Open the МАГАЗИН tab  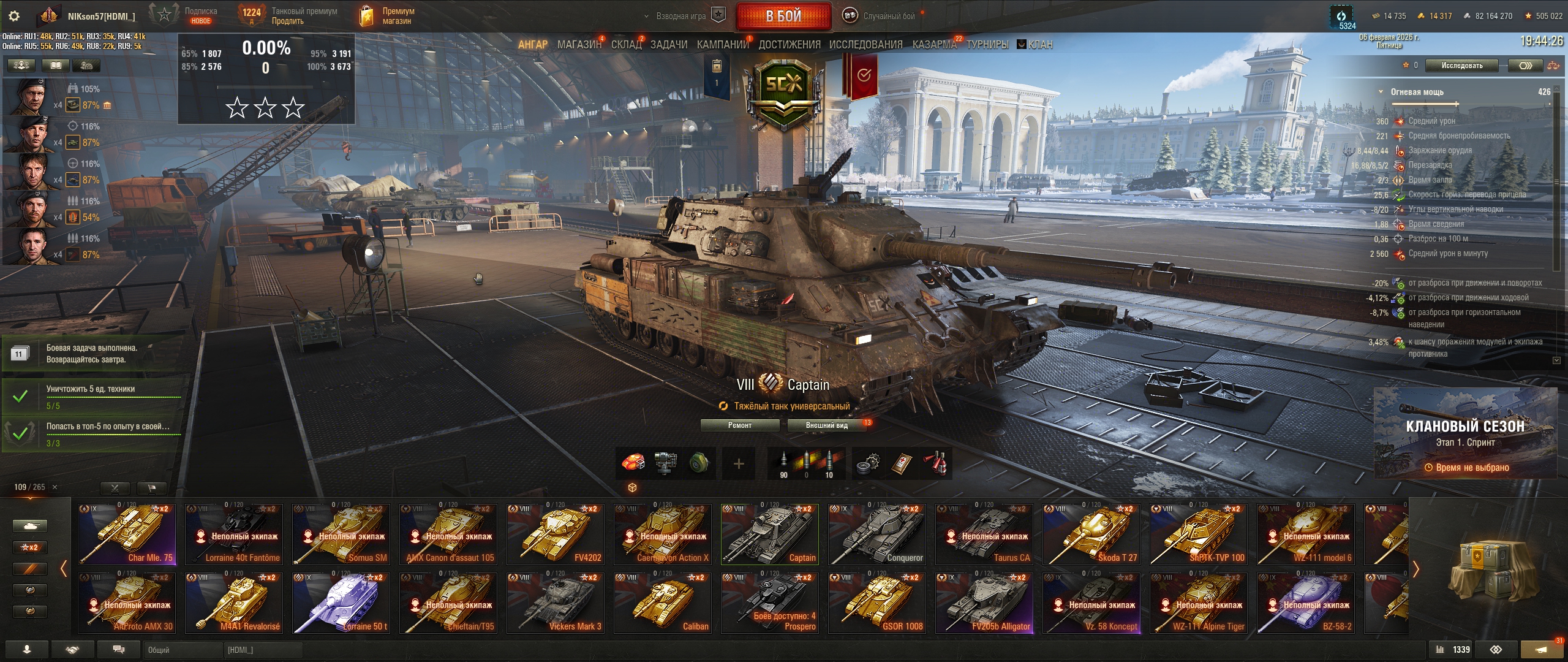[579, 45]
